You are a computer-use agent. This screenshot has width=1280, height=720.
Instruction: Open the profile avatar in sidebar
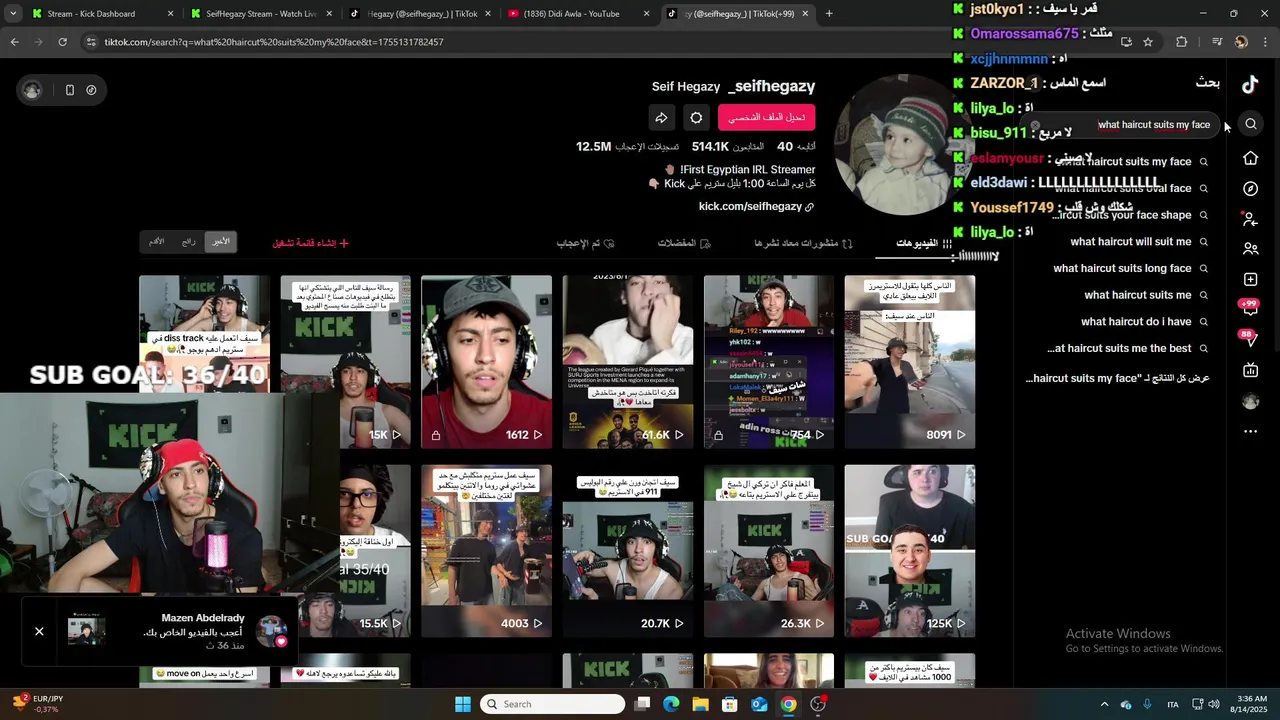point(1250,401)
